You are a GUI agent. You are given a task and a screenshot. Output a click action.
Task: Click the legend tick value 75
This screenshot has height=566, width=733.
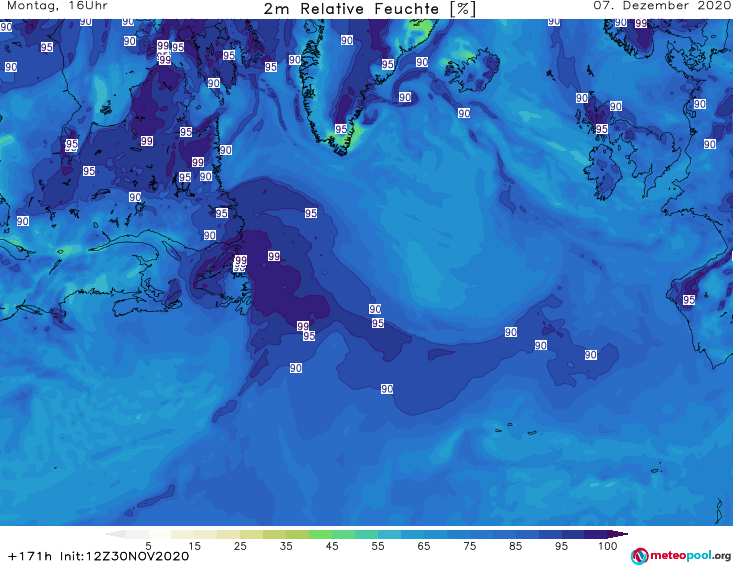469,546
